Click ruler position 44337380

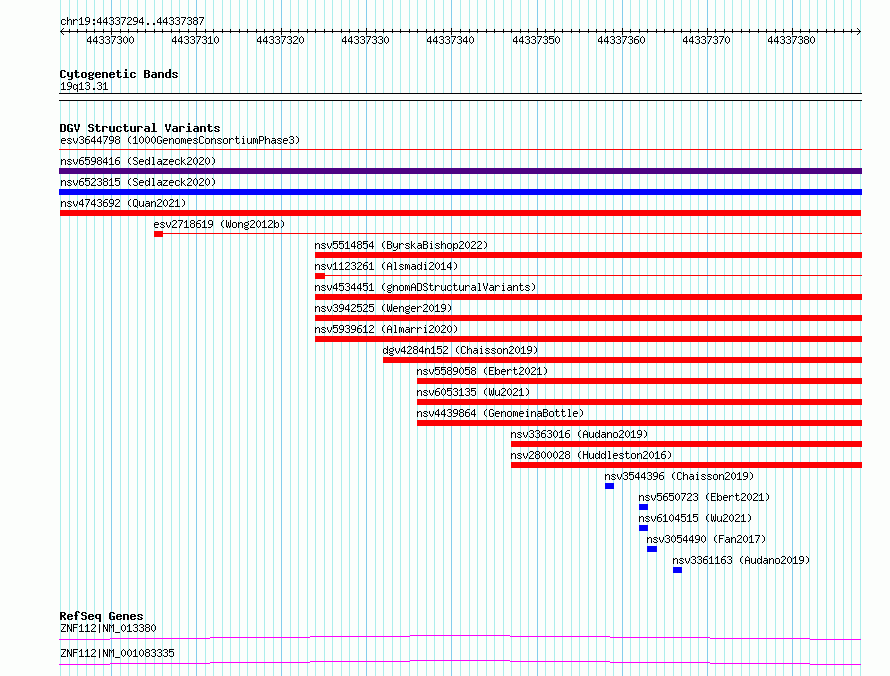[791, 40]
